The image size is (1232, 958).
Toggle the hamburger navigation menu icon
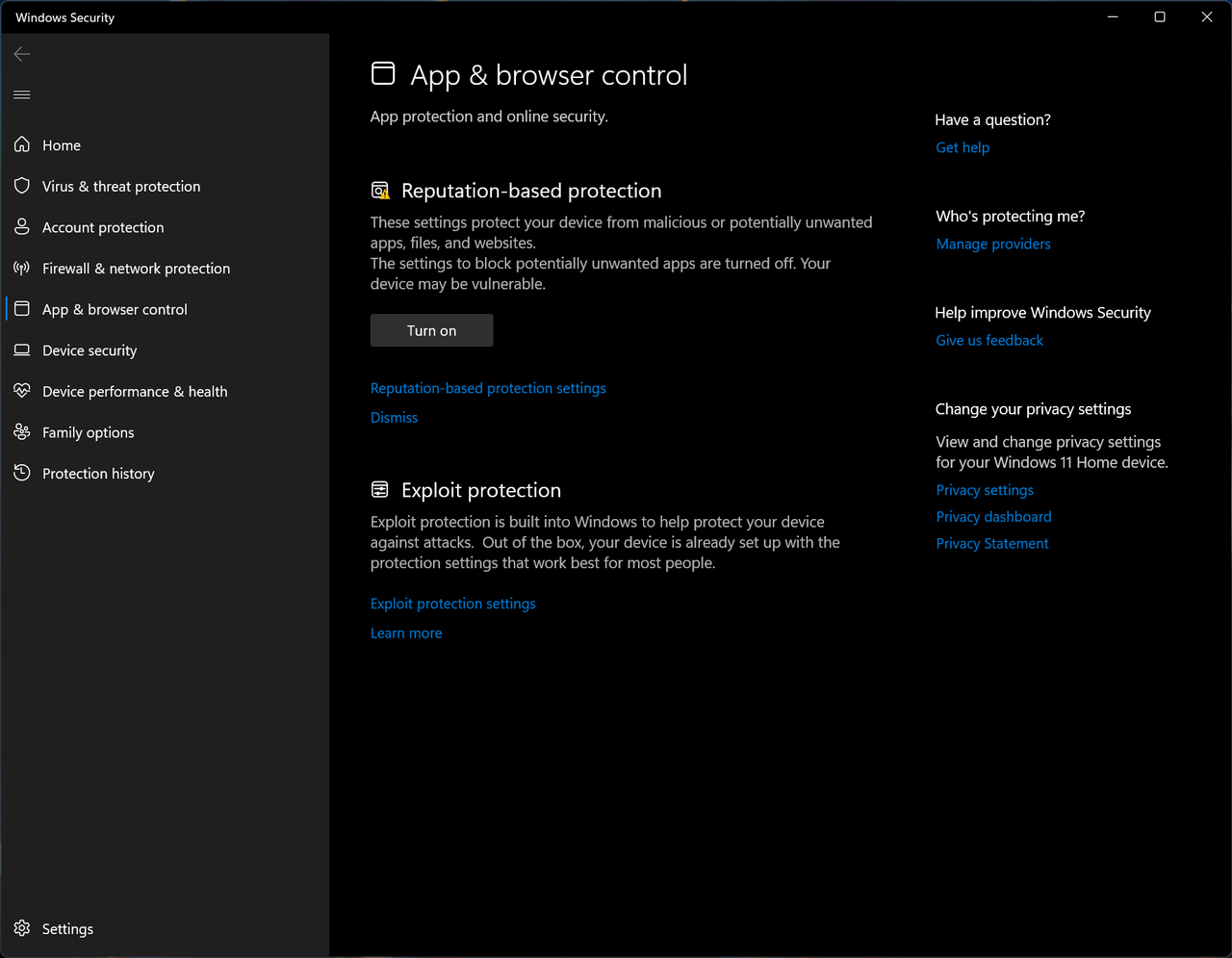tap(22, 94)
